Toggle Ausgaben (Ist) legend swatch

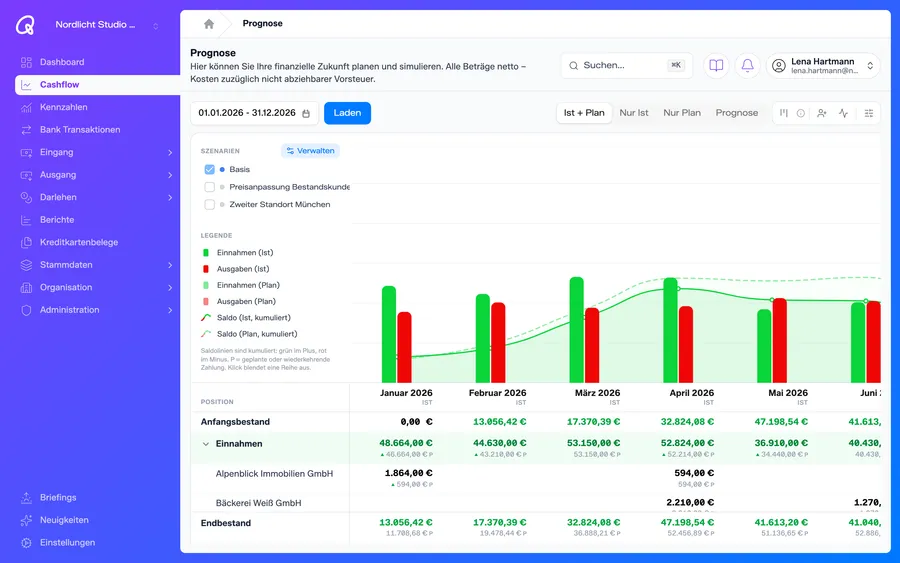(206, 269)
